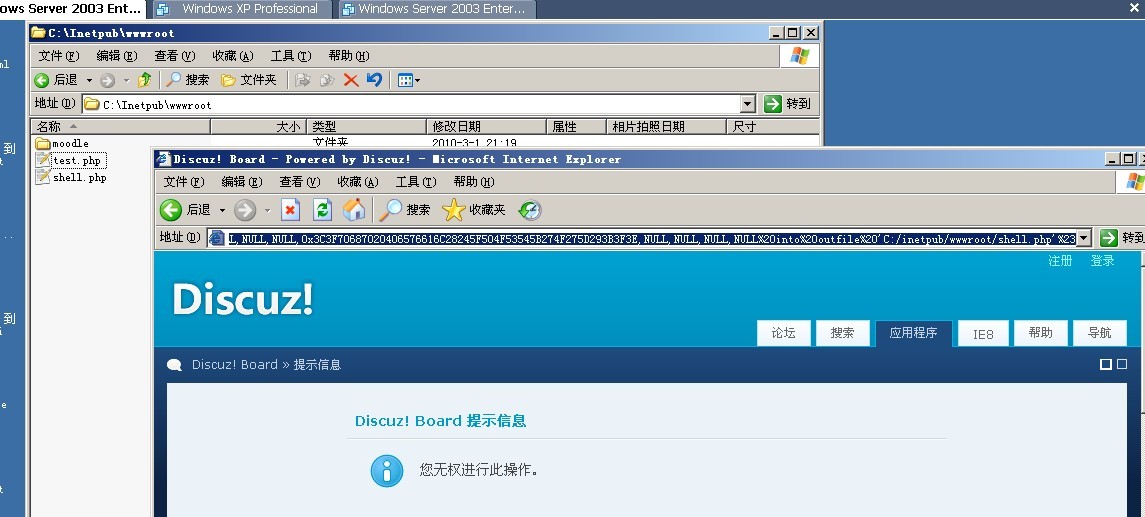
Task: Sort by 名称 column header
Action: coord(120,126)
